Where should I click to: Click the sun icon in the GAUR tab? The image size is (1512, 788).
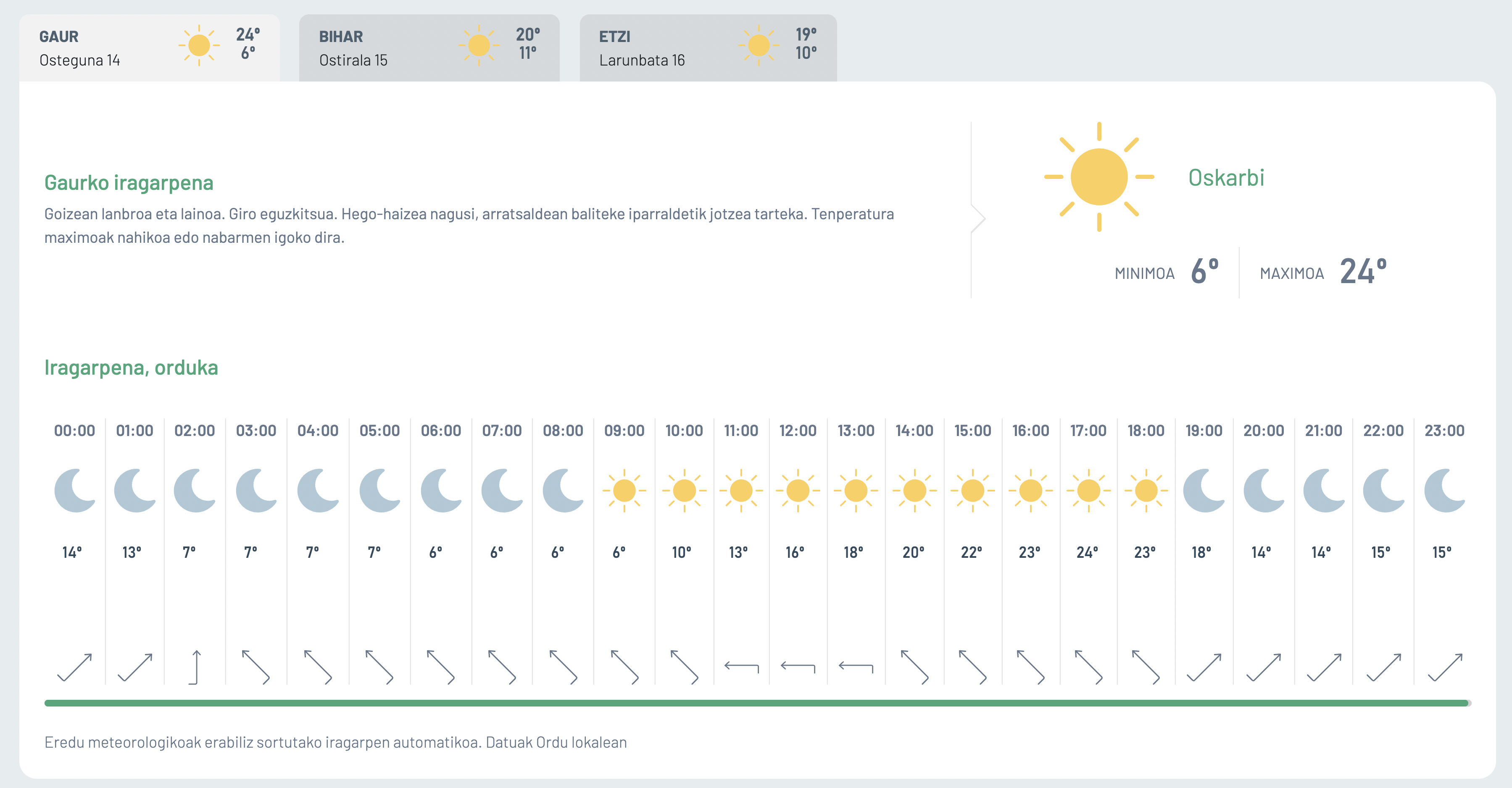click(199, 45)
